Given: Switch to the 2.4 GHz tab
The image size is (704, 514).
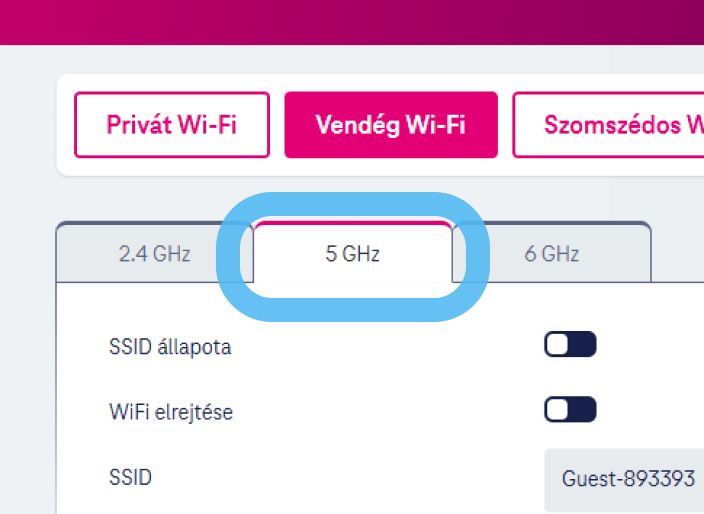Looking at the screenshot, I should click(154, 254).
